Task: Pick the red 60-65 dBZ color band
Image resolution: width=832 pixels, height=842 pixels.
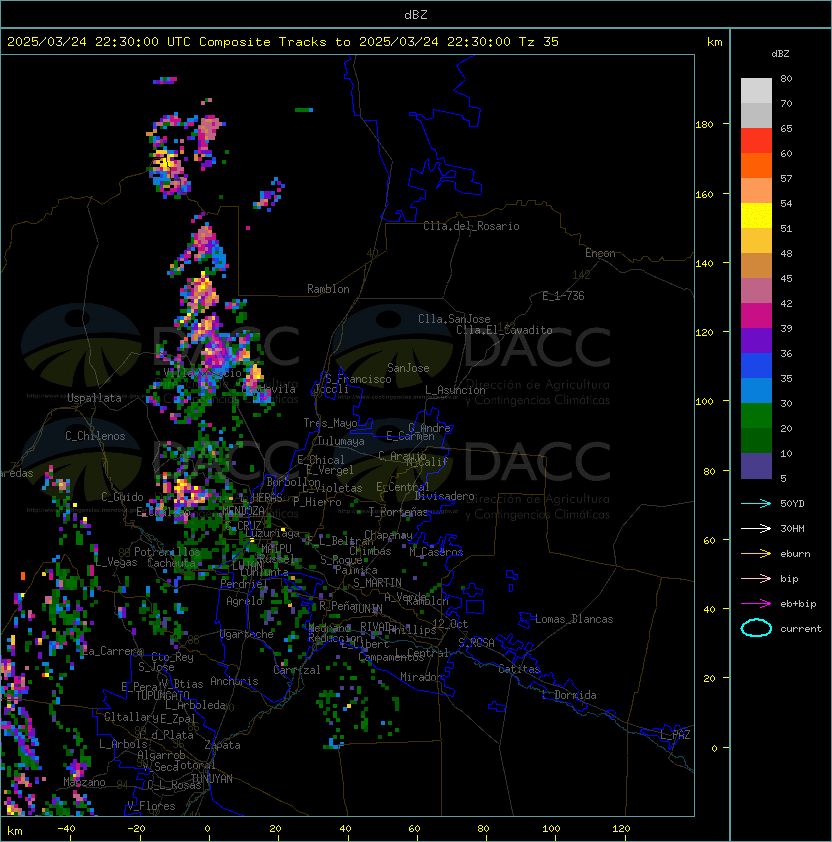Action: [x=756, y=141]
